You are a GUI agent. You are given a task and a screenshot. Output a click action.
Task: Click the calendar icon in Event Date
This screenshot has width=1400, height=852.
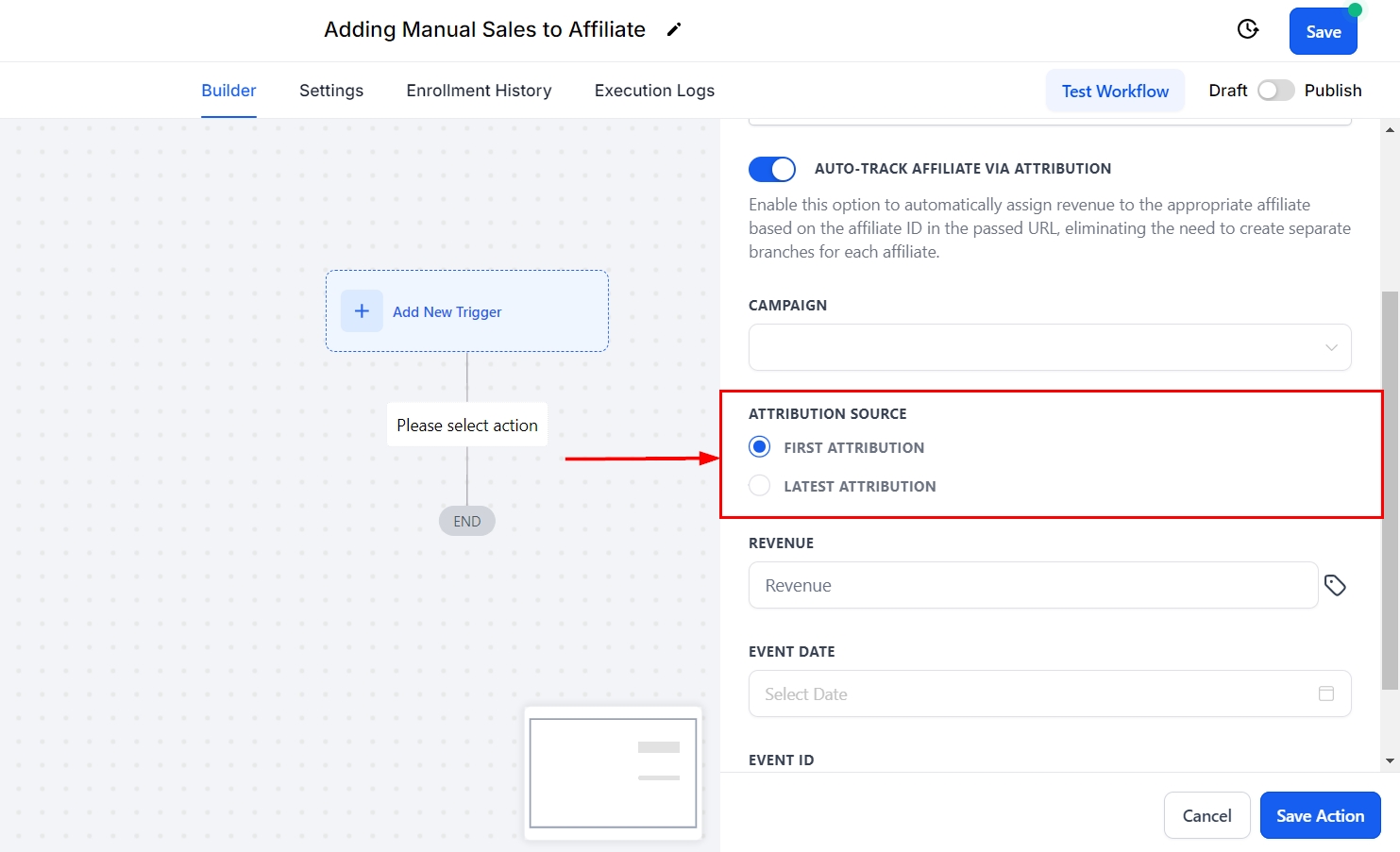[1325, 693]
